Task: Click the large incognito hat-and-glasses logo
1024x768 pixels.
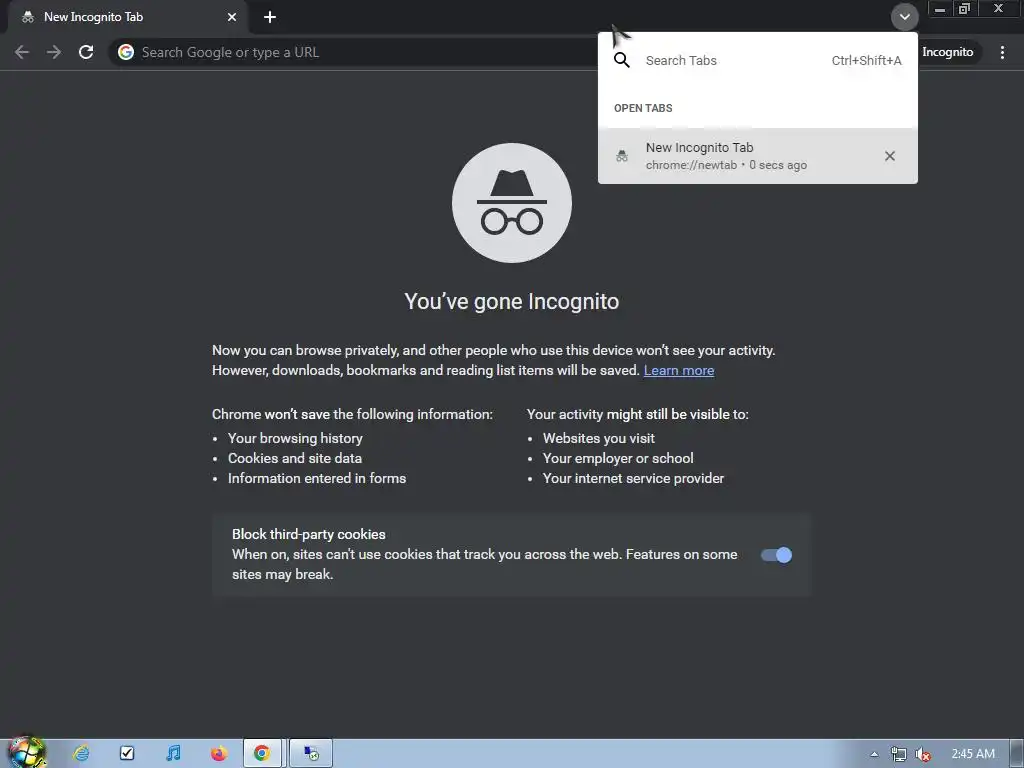Action: click(511, 203)
